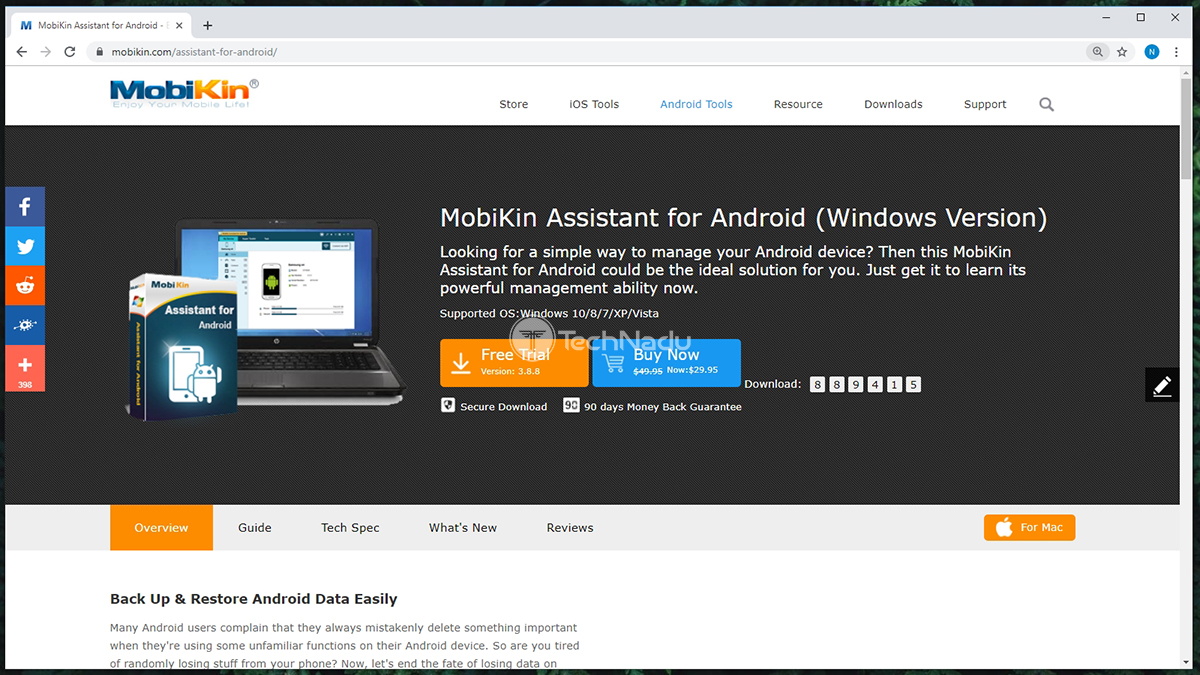Open site search magnifier icon
The image size is (1200, 675).
(x=1046, y=104)
